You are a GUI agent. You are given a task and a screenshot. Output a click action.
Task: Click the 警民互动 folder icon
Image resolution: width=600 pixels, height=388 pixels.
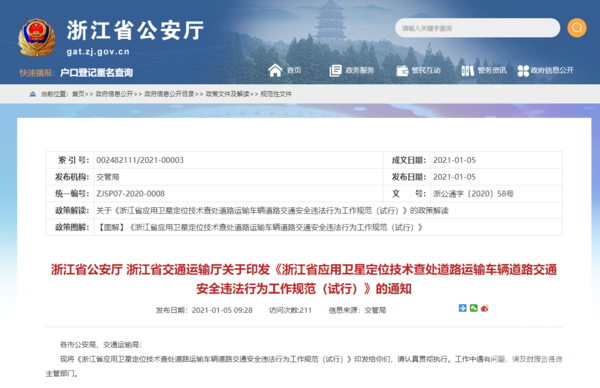point(402,70)
